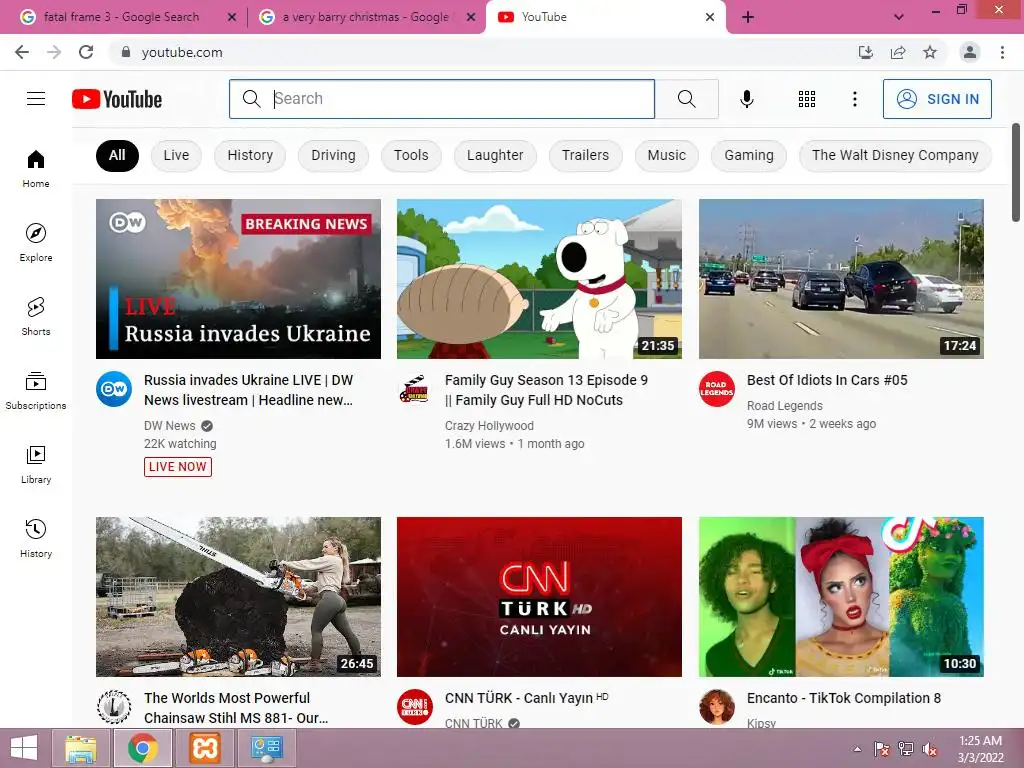Open Shorts in the sidebar
Image resolution: width=1024 pixels, height=768 pixels.
pos(36,316)
